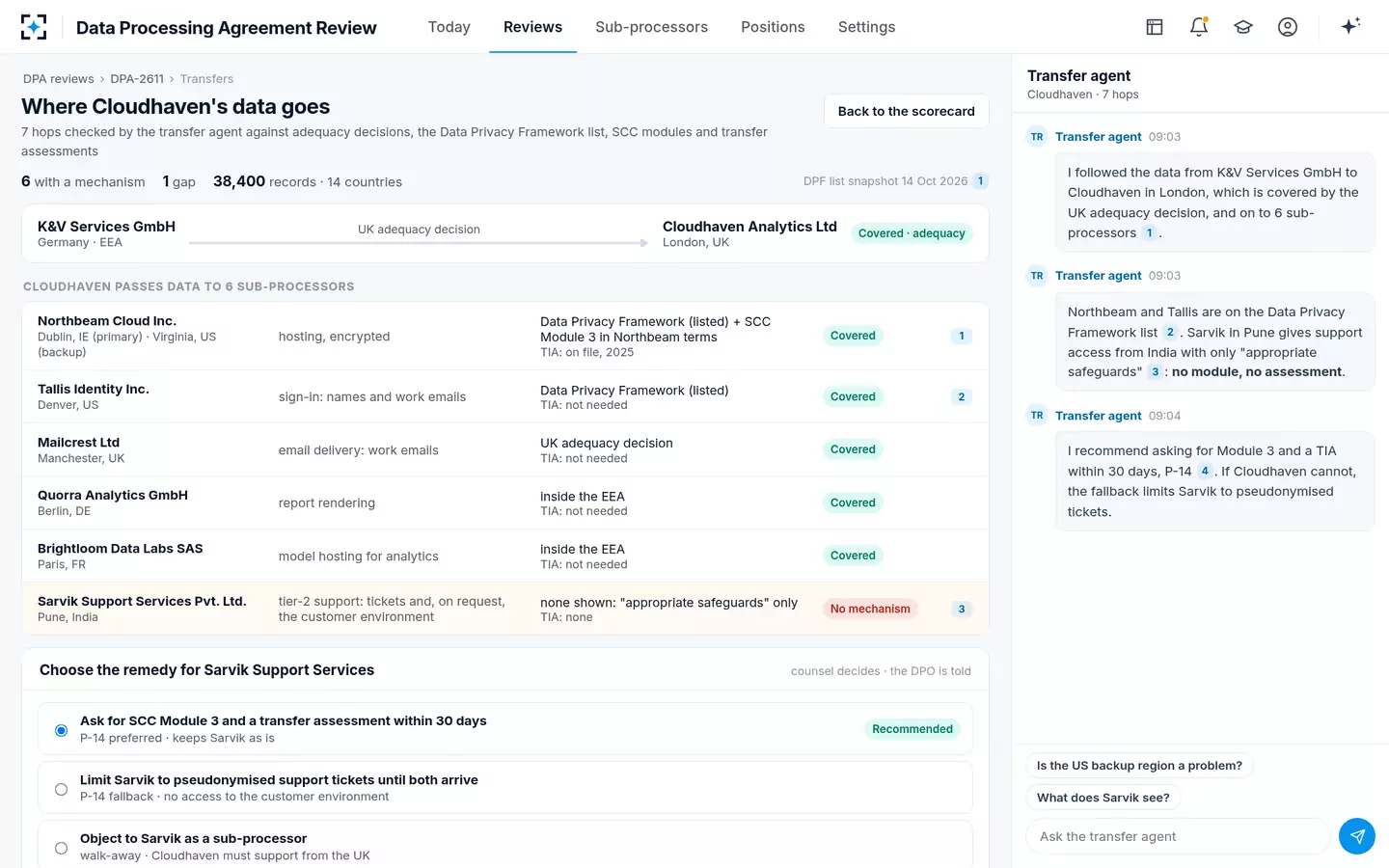The image size is (1389, 868).
Task: Open citation 3 on Sarvik Support row
Action: tap(961, 609)
